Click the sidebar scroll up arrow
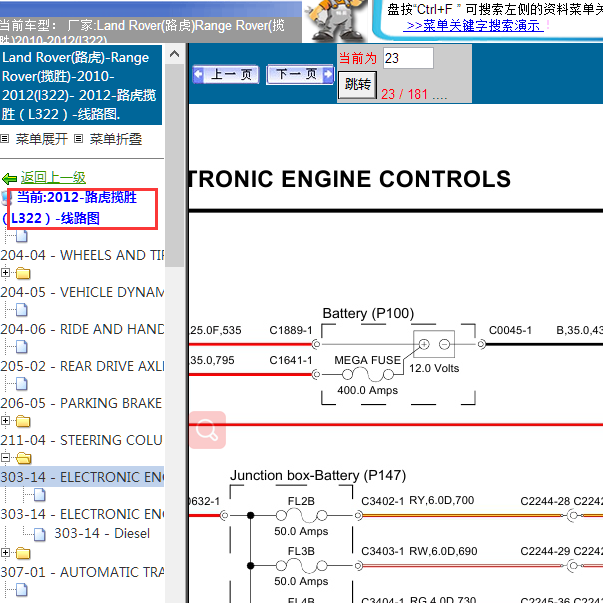 (x=174, y=54)
